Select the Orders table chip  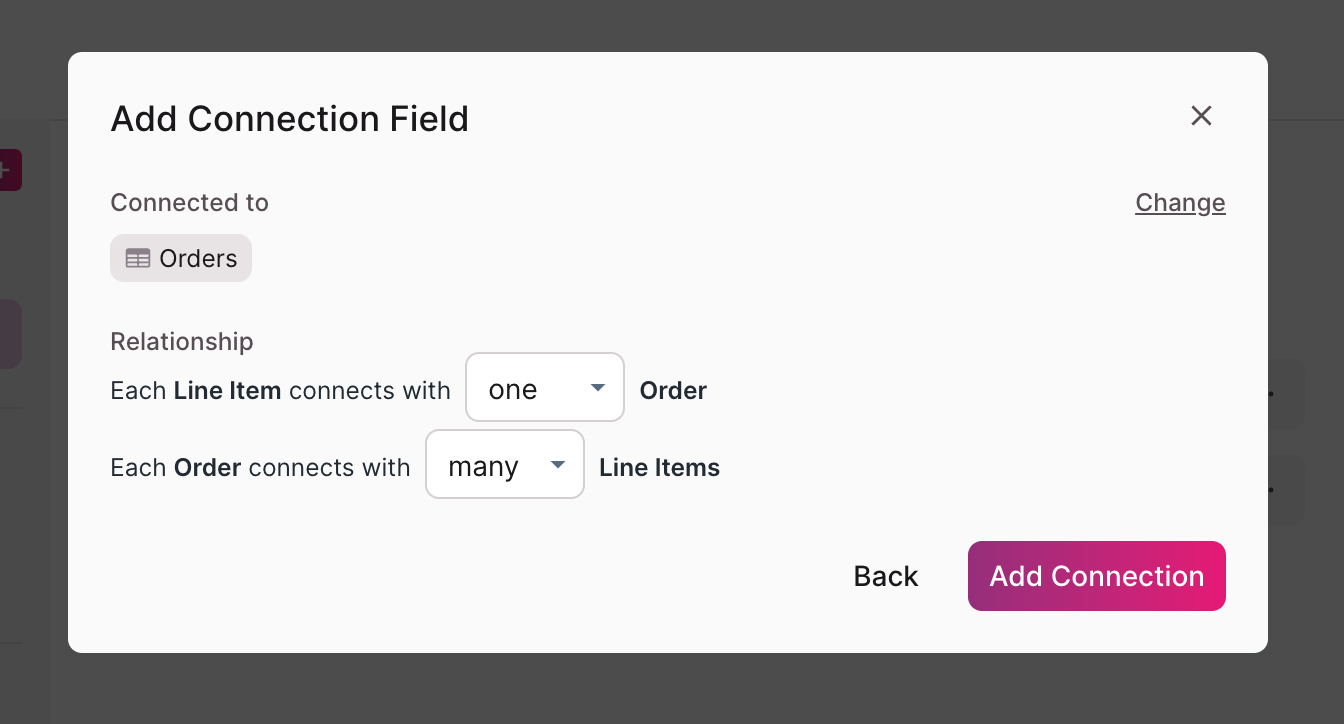181,259
